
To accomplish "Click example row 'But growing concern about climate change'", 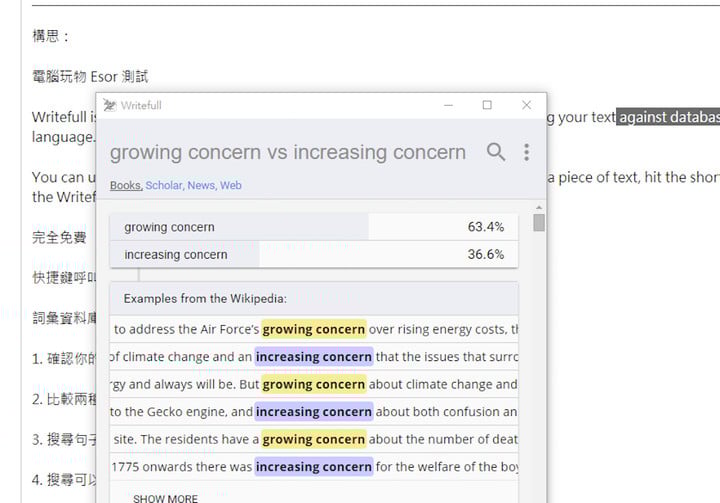I will pos(314,384).
